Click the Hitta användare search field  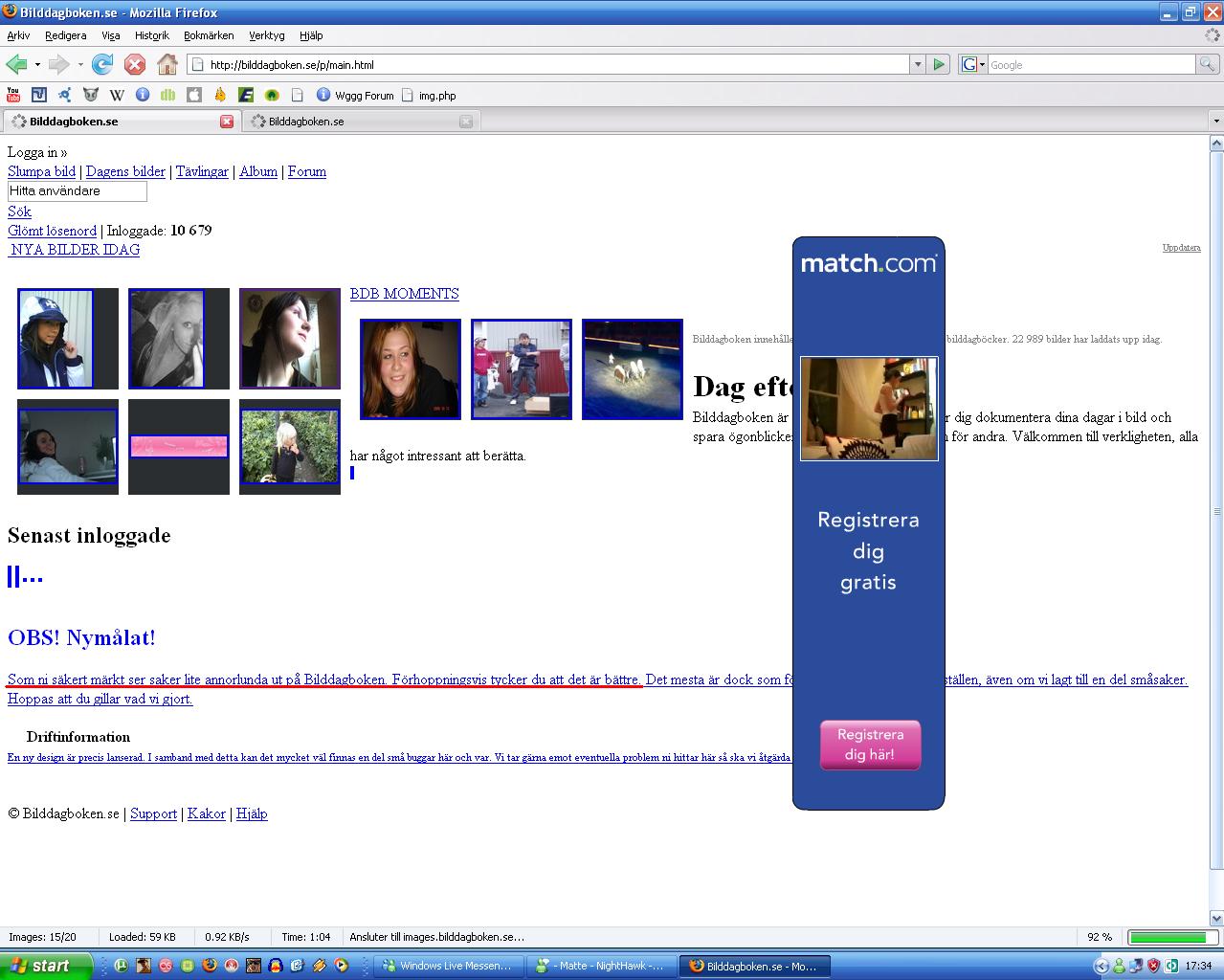point(78,191)
